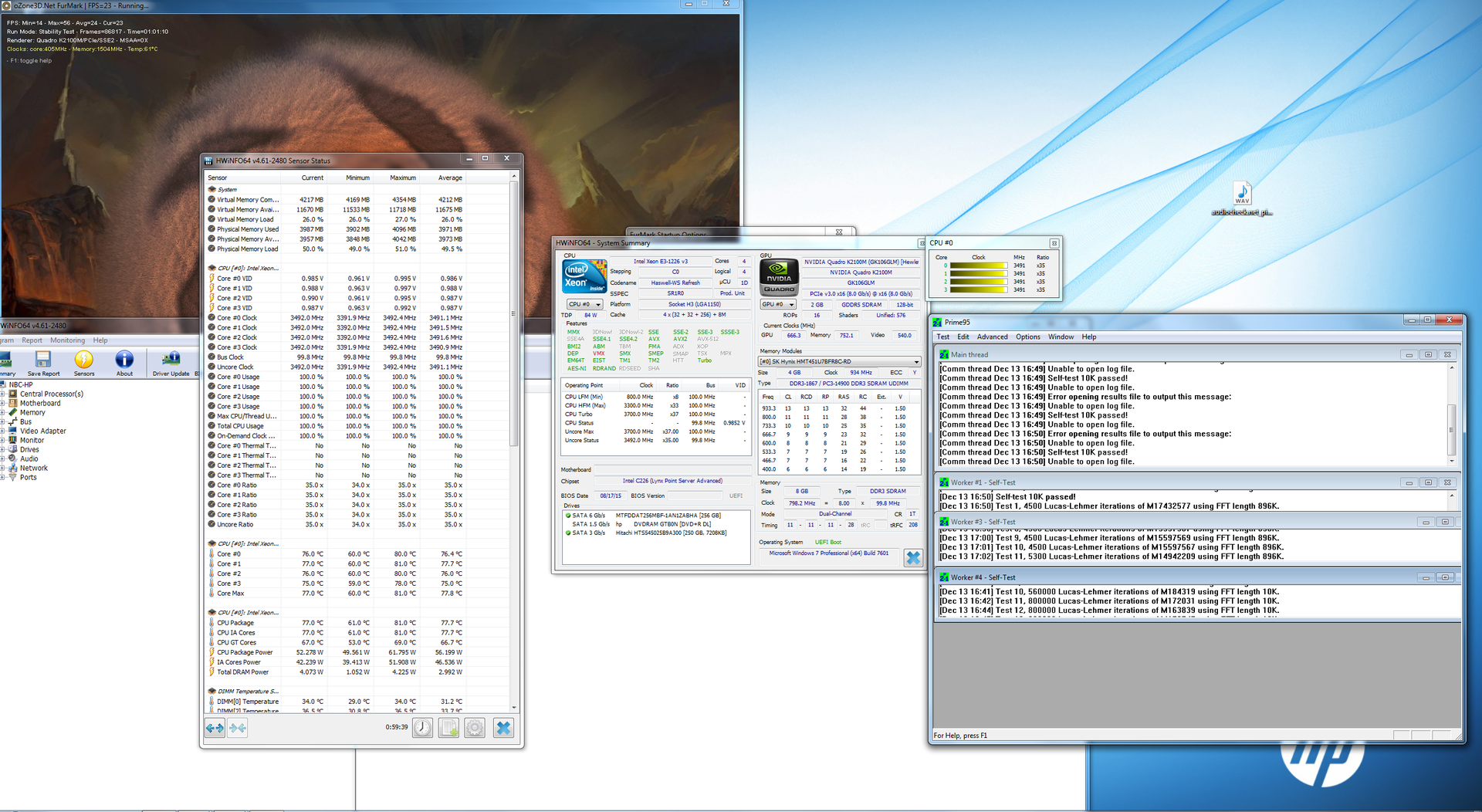This screenshot has width=1482, height=812.
Task: Open the Monitoring menu in HWiNFO64
Action: point(68,340)
